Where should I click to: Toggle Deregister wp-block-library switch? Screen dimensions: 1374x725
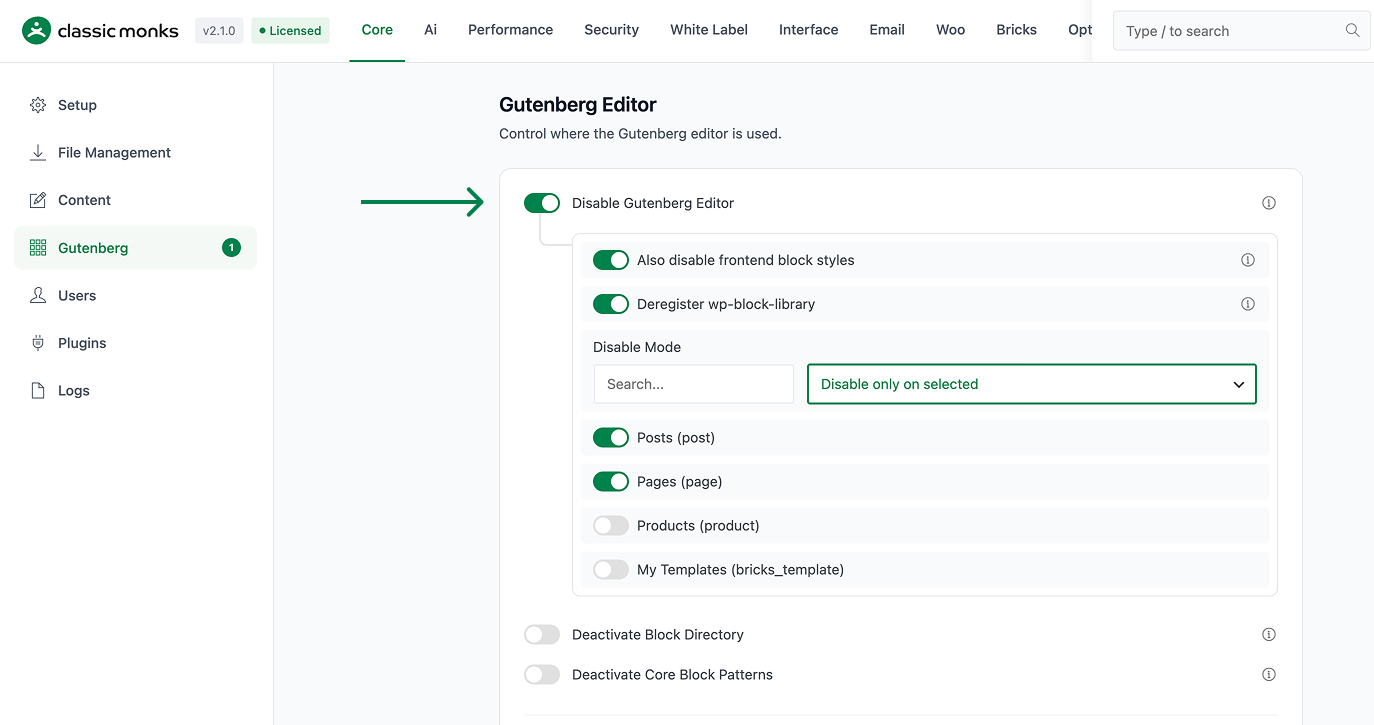click(x=611, y=304)
